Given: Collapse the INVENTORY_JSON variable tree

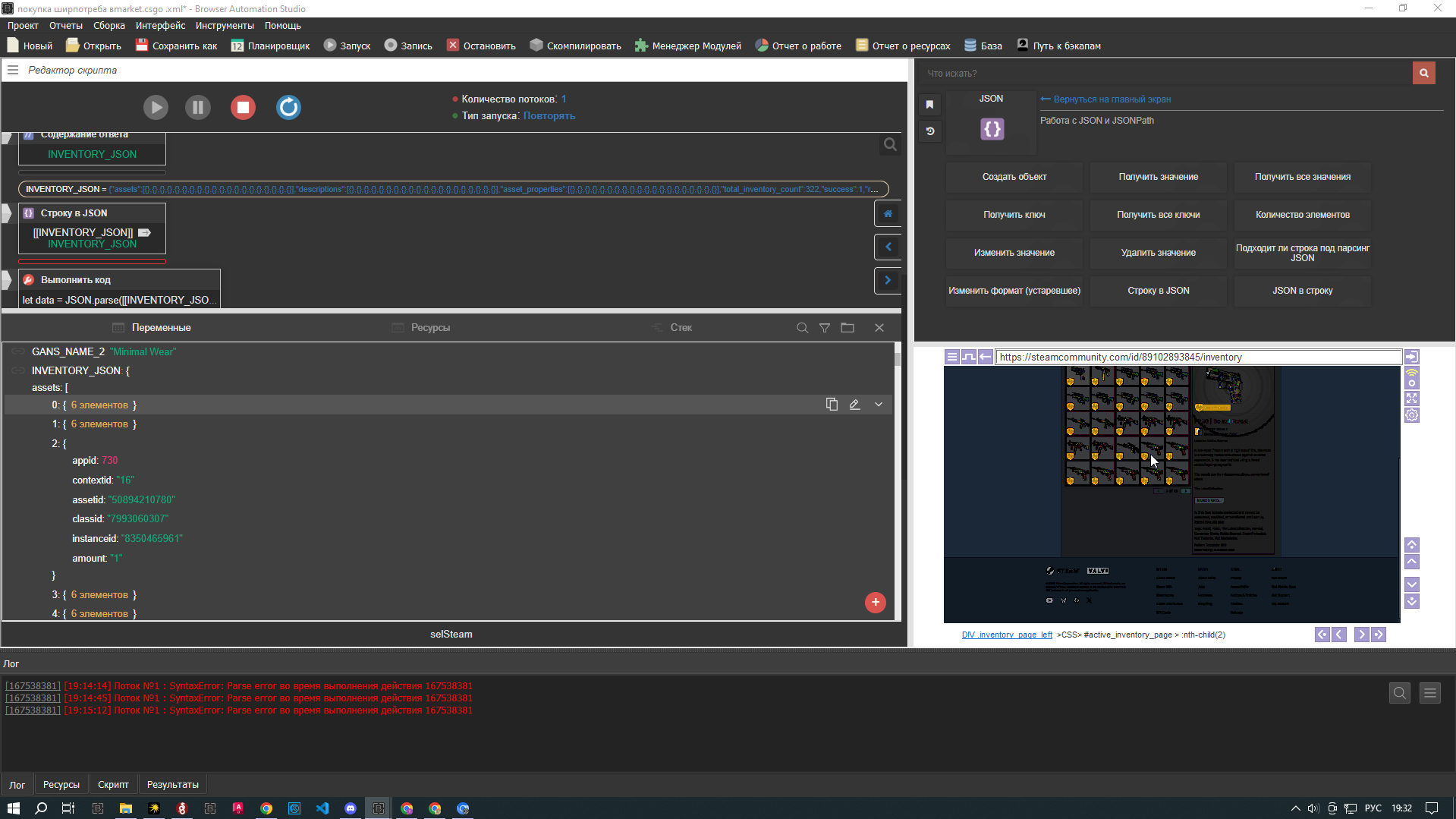Looking at the screenshot, I should tap(76, 370).
